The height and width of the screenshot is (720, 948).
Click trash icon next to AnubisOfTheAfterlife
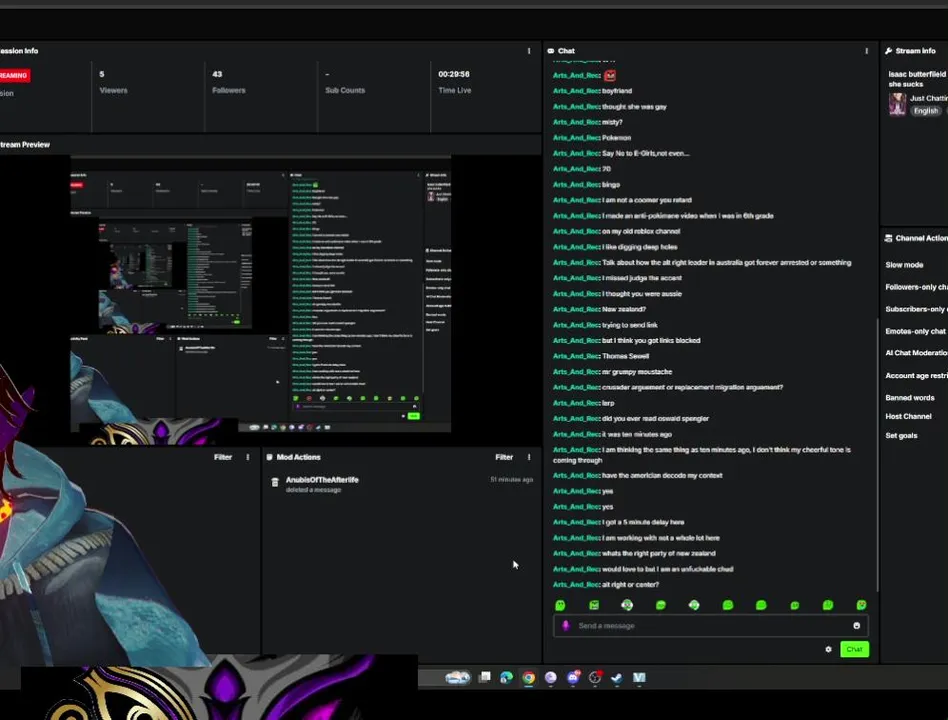[x=275, y=482]
